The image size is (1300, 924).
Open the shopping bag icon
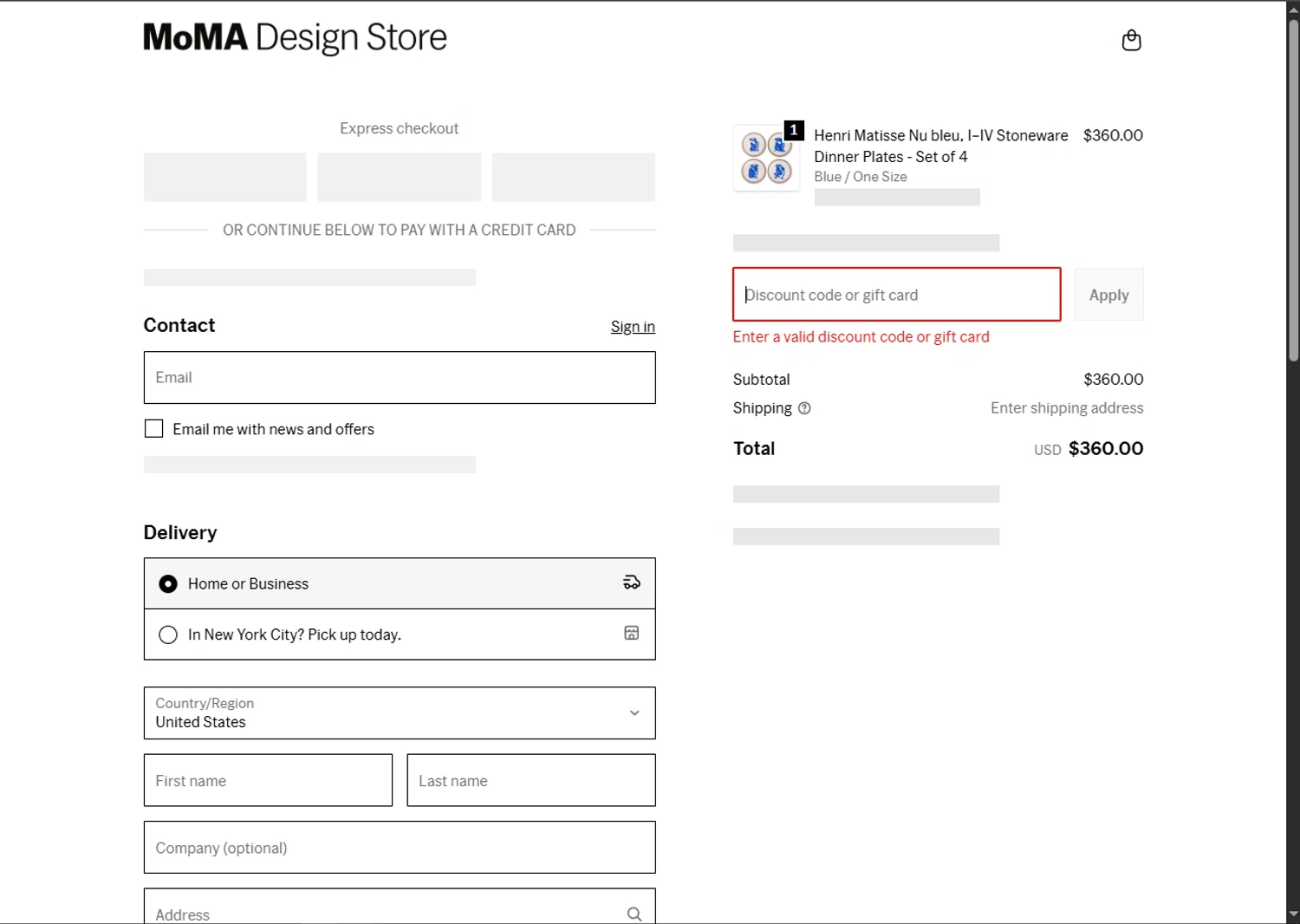tap(1131, 40)
